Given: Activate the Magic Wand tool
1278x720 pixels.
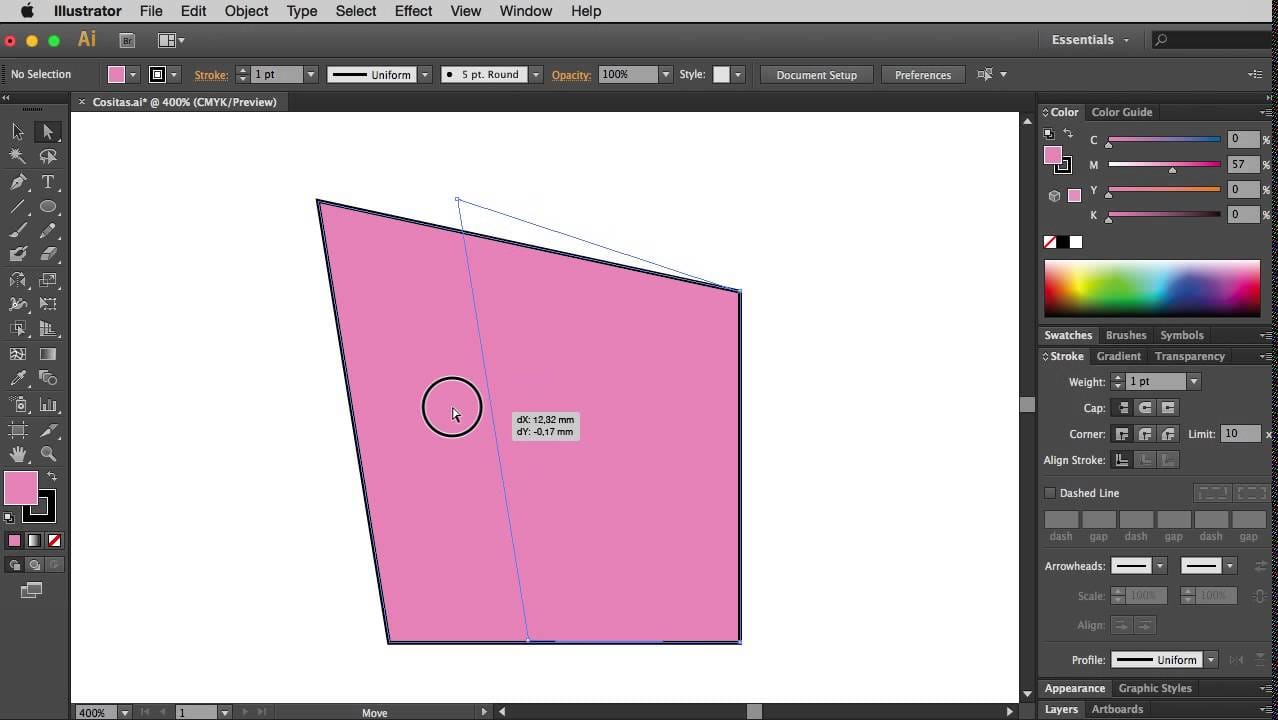Looking at the screenshot, I should coord(18,157).
